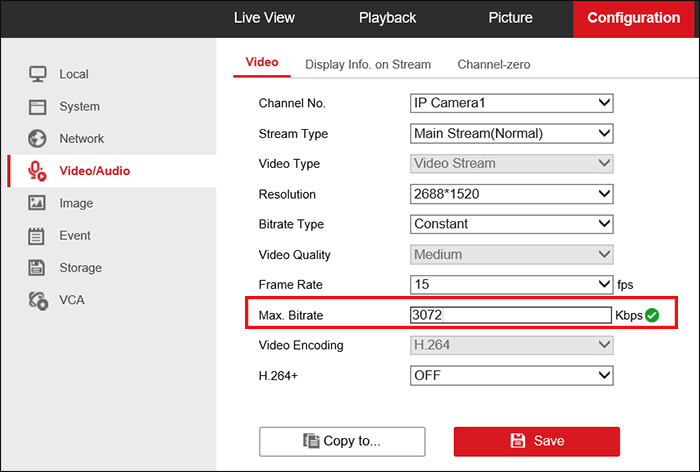This screenshot has width=700, height=472.
Task: Click the Video/Audio microphone icon
Action: [x=37, y=171]
